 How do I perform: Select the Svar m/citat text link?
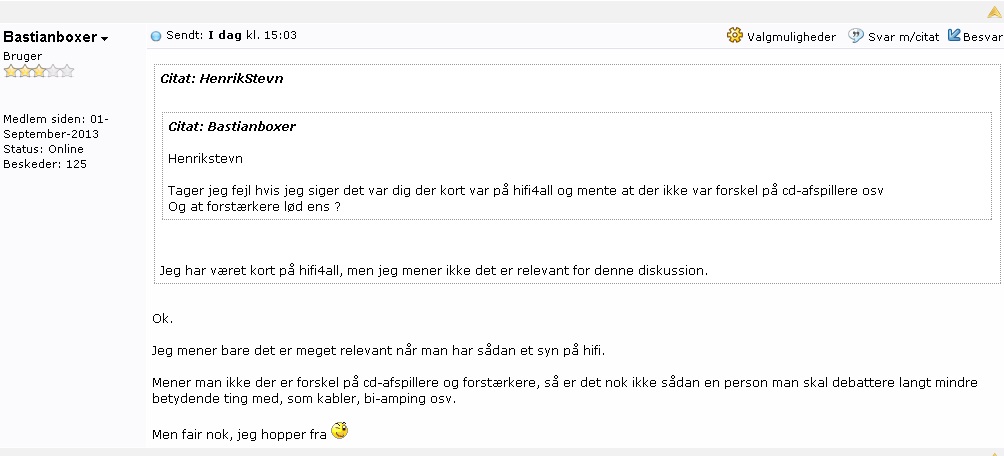pos(903,37)
